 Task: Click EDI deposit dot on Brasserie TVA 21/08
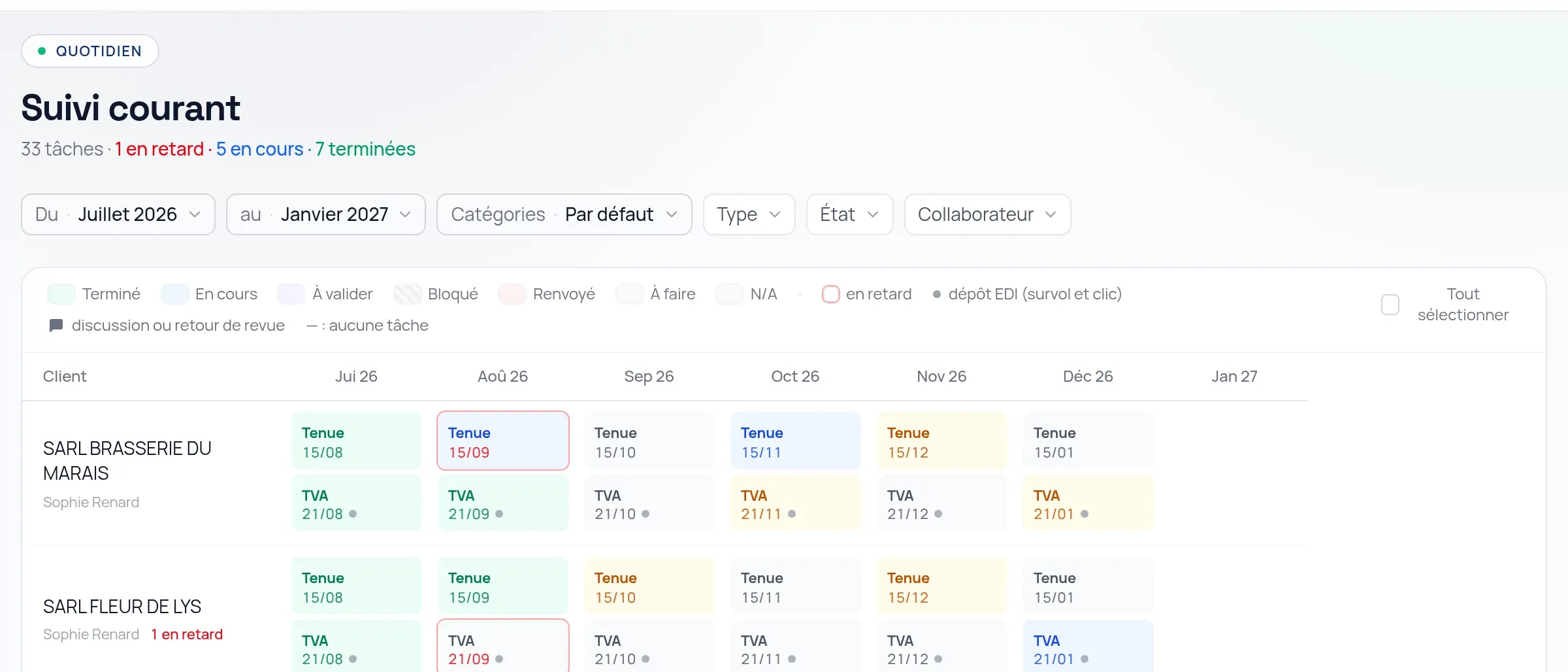(353, 514)
